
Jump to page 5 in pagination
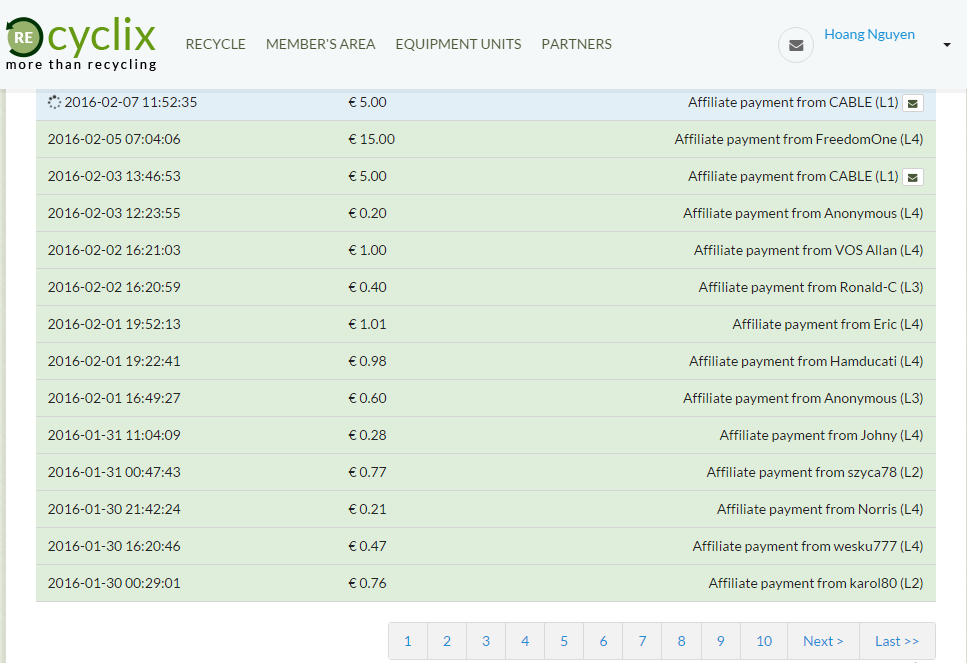[564, 641]
